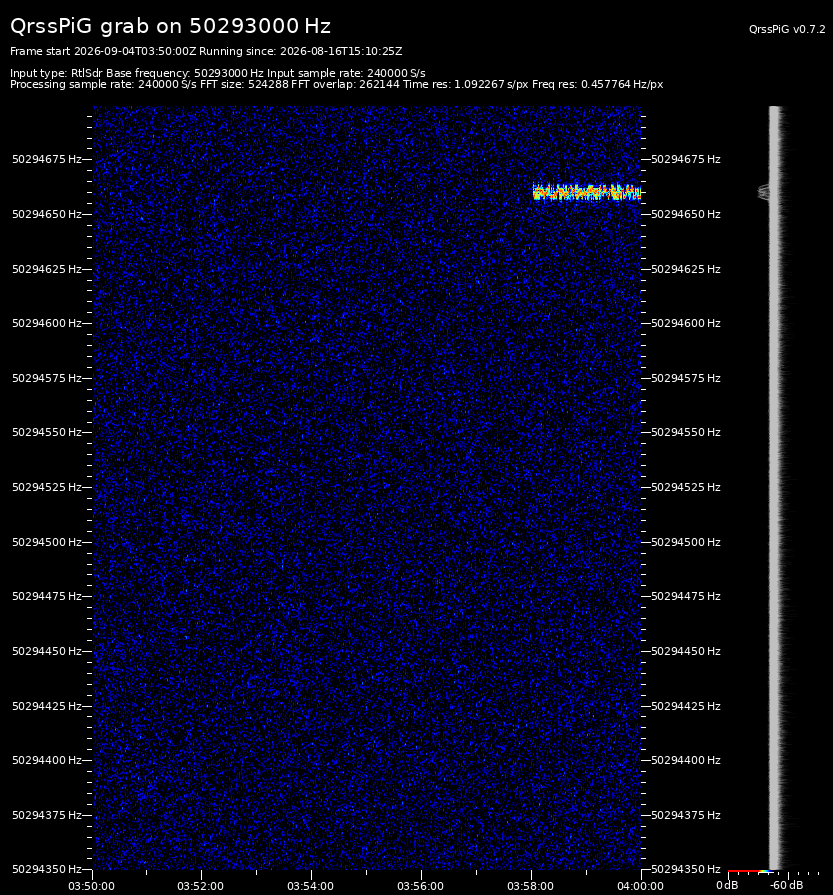
Task: Click the spectrum peak bump beside waterfall
Action: click(763, 192)
